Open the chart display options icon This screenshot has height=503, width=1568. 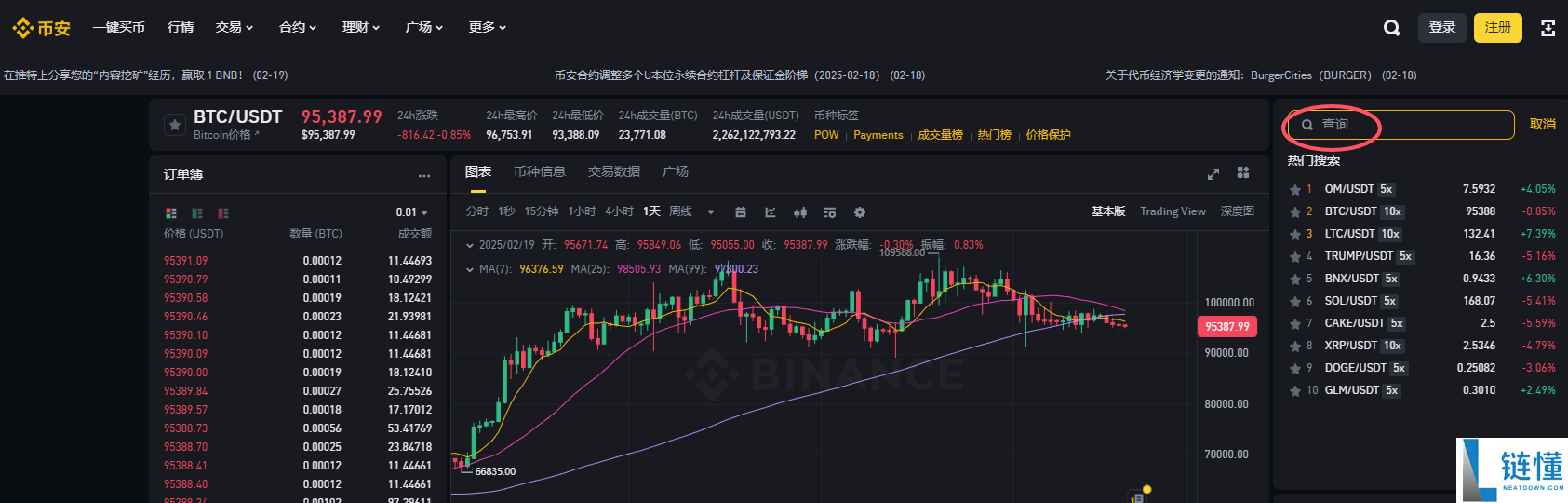click(830, 212)
